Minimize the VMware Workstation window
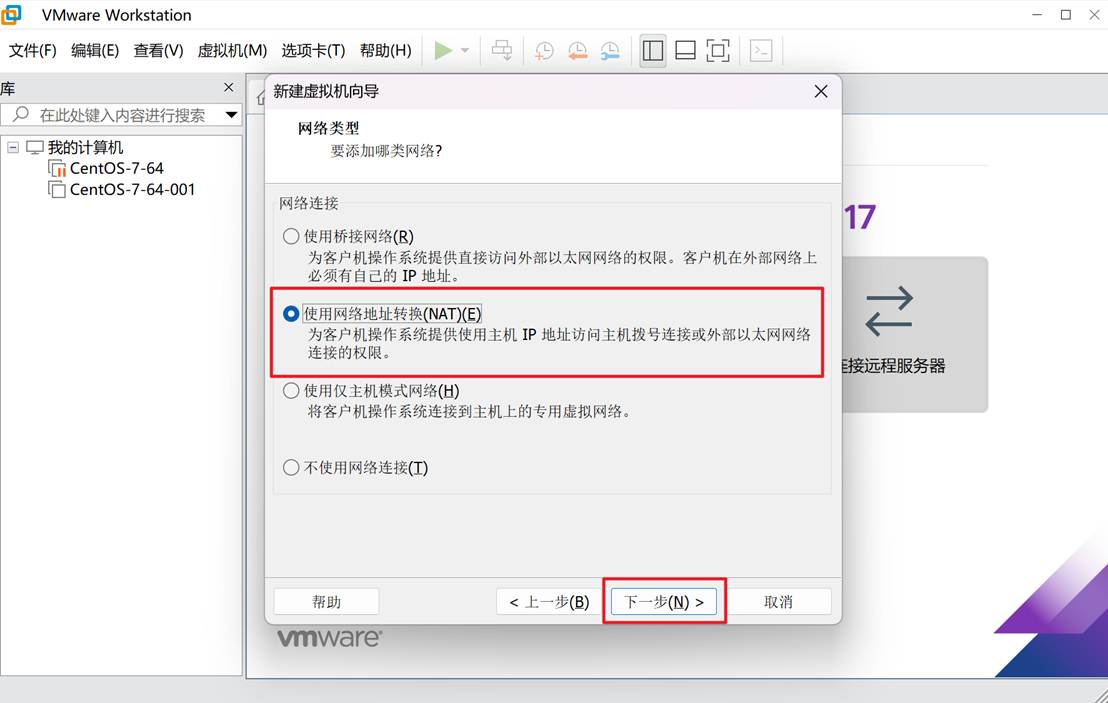 click(1037, 14)
